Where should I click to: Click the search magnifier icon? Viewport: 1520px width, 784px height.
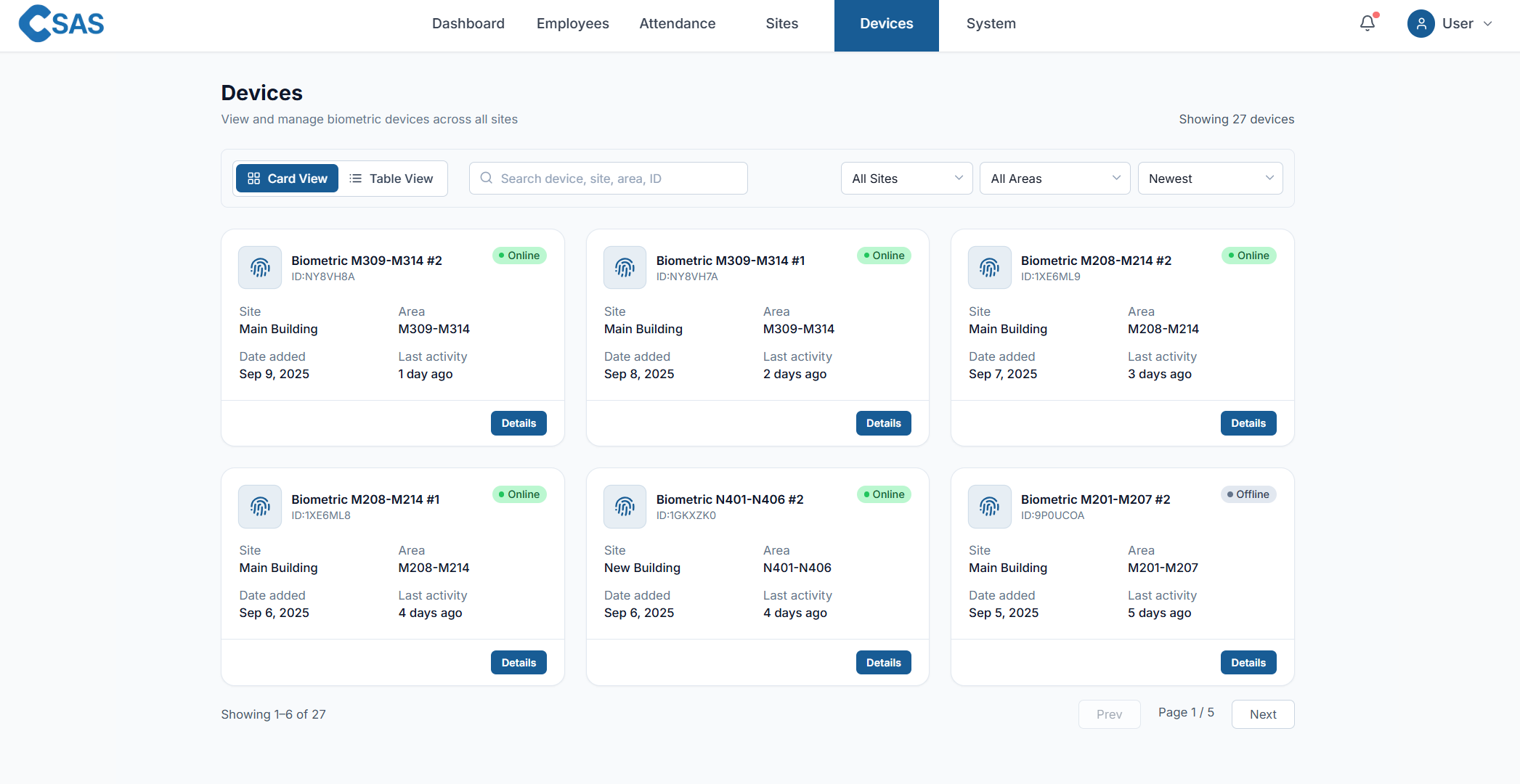pos(487,179)
